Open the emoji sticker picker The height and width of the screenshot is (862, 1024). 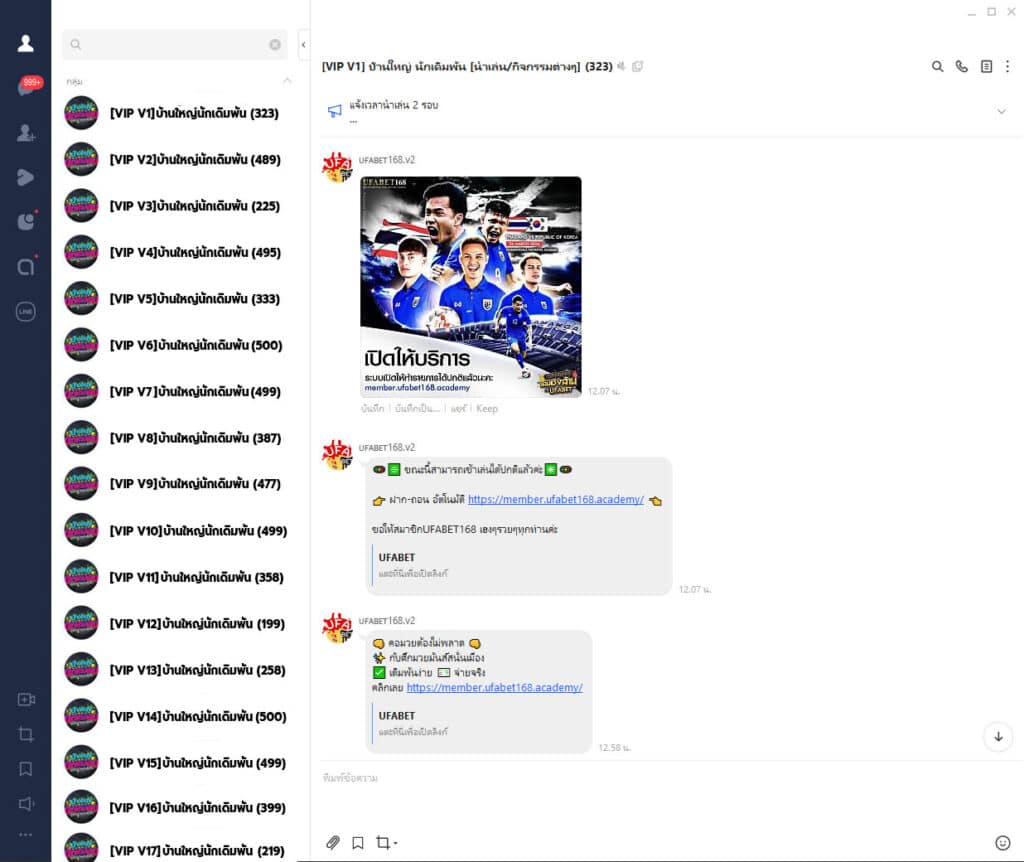pyautogui.click(x=1002, y=842)
